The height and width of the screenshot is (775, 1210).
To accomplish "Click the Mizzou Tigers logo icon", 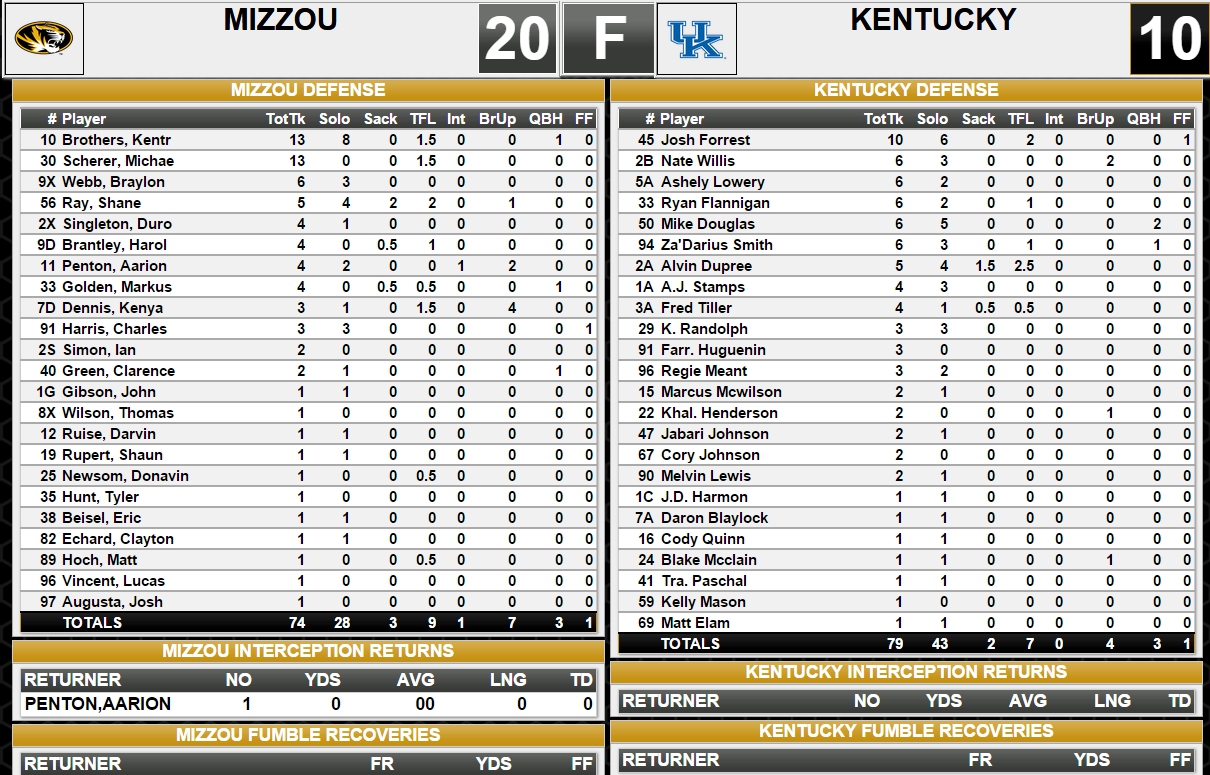I will pyautogui.click(x=43, y=39).
